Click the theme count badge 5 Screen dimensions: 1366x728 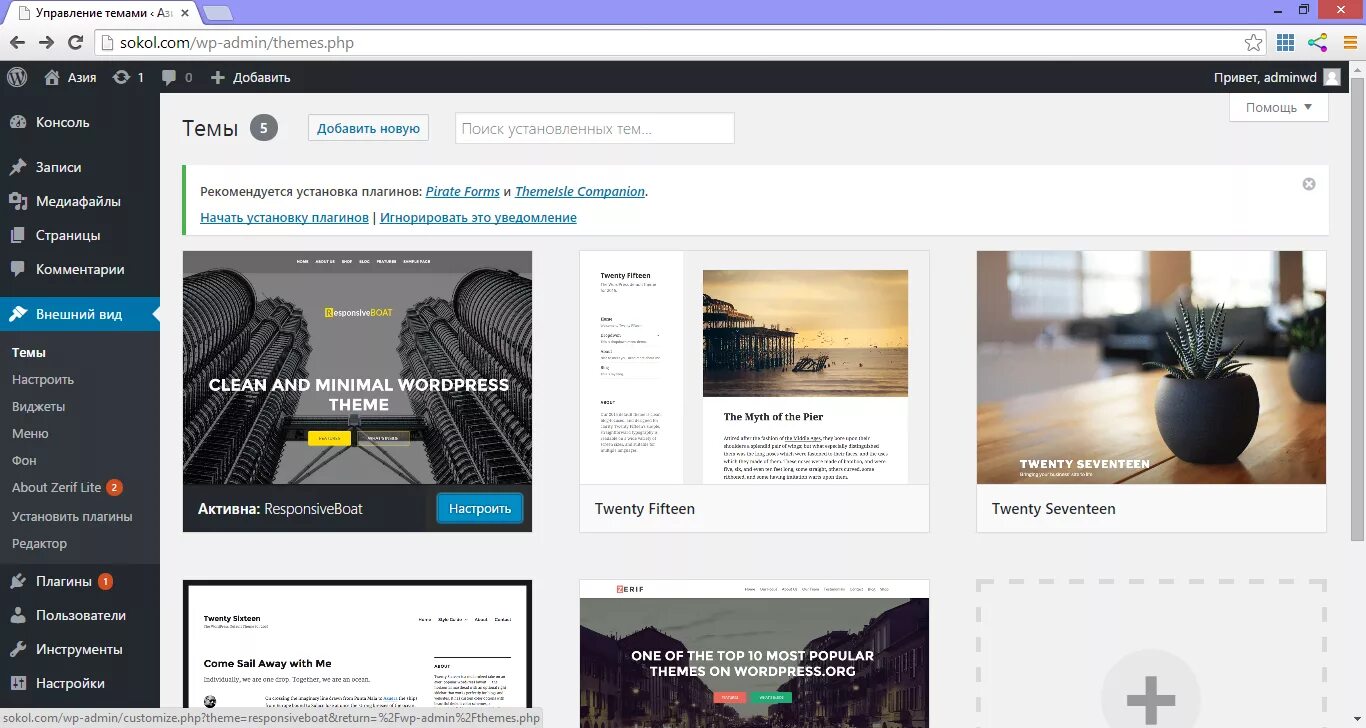264,128
